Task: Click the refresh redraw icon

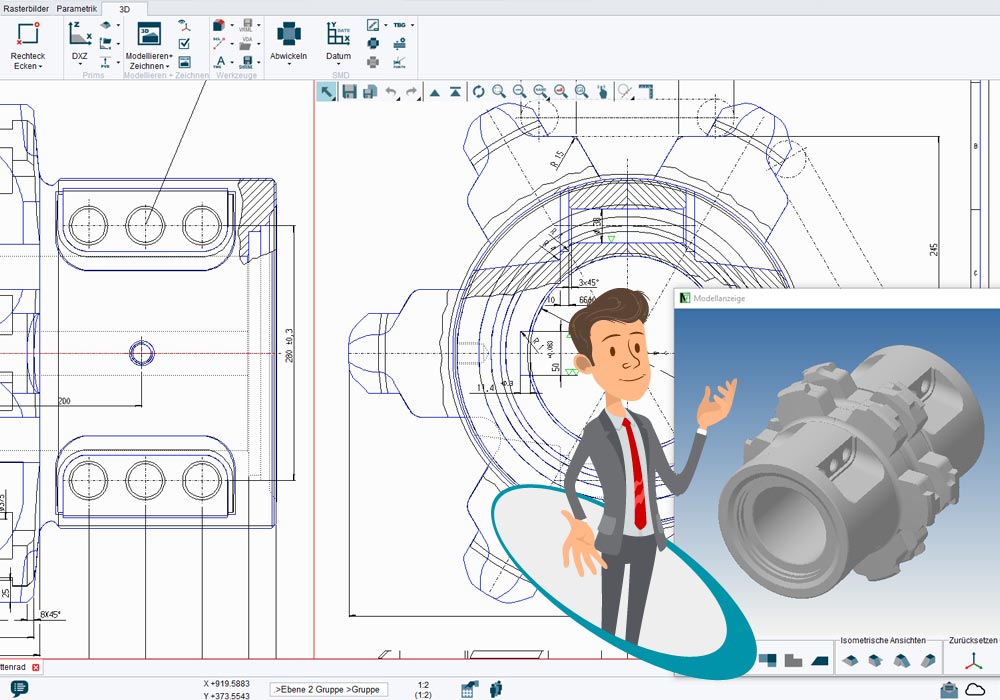Action: (478, 92)
